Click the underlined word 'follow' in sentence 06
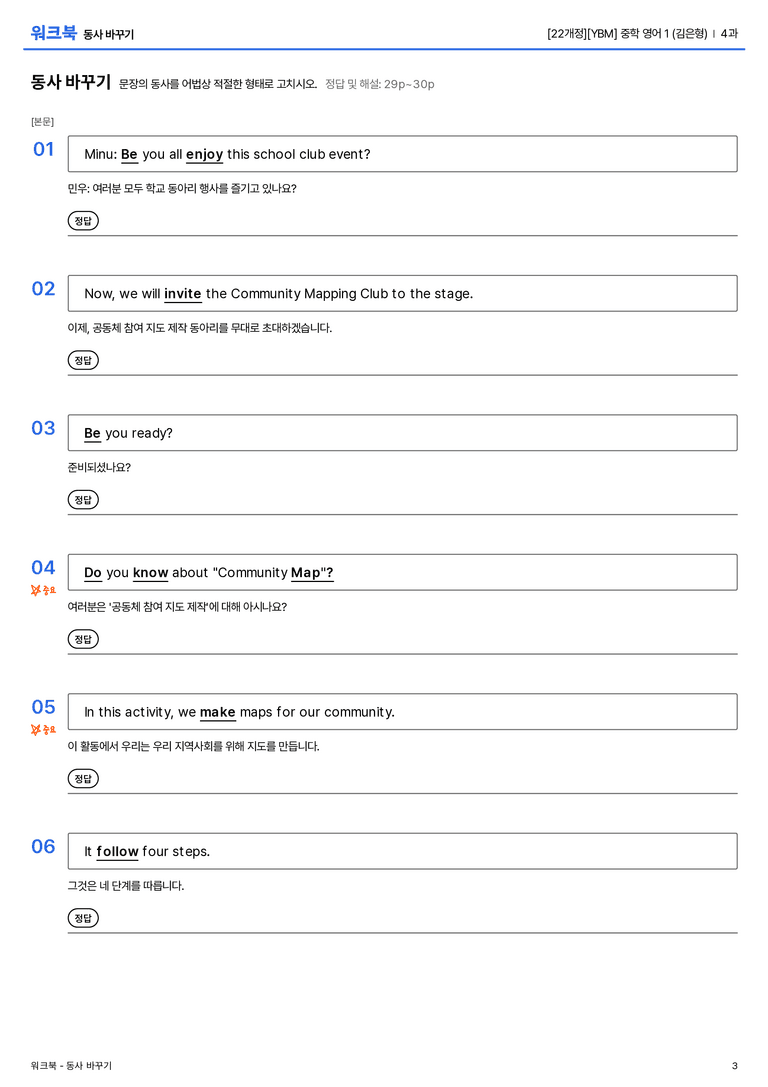 pos(117,851)
